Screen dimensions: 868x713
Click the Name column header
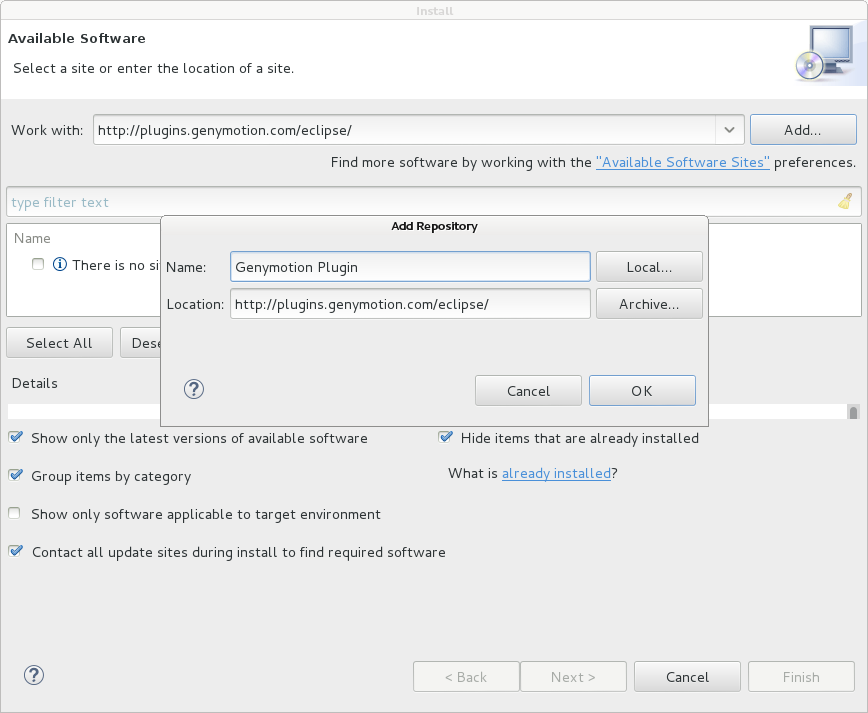pos(32,238)
